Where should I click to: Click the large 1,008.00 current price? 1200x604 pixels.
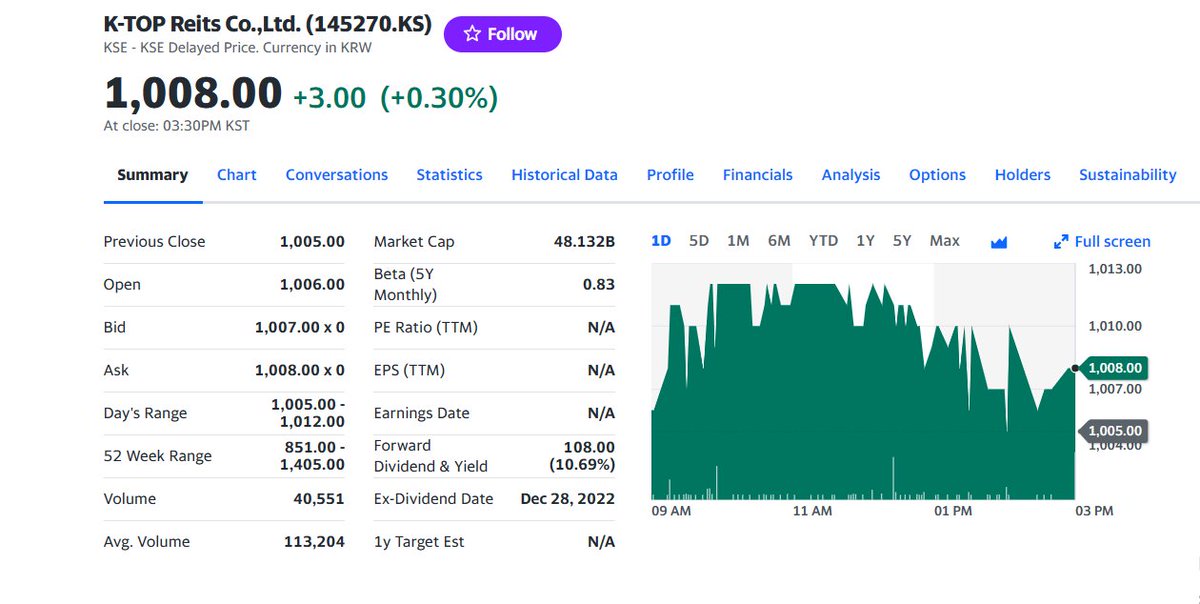click(x=193, y=94)
